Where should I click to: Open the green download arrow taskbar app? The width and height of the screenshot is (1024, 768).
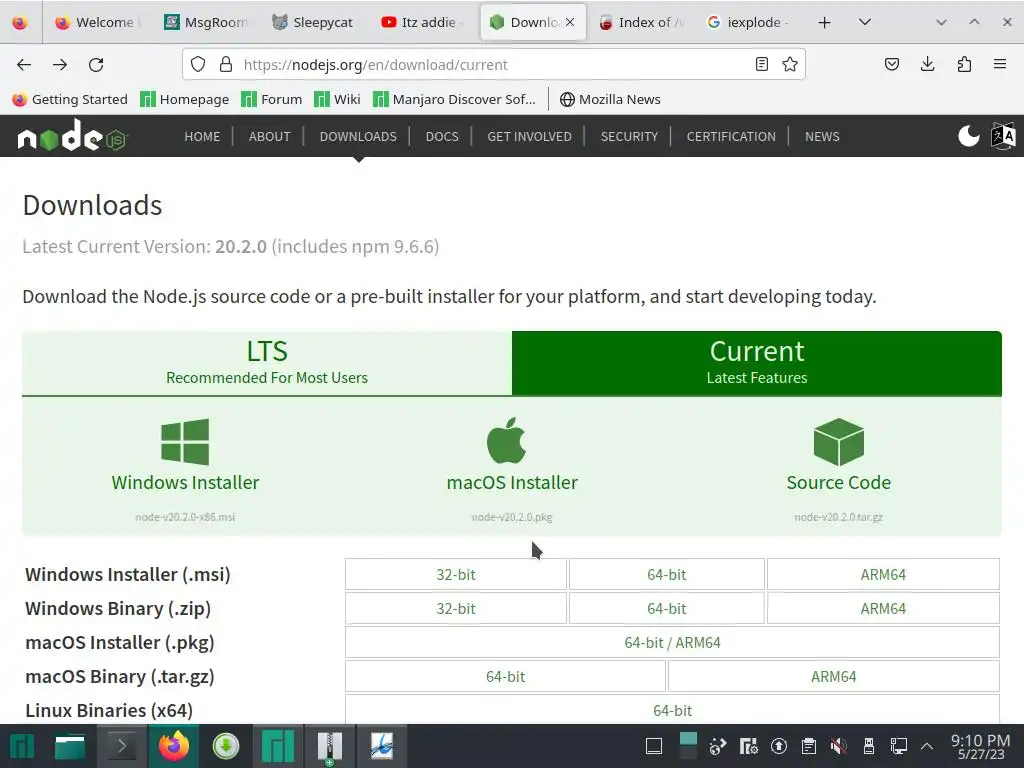click(226, 746)
